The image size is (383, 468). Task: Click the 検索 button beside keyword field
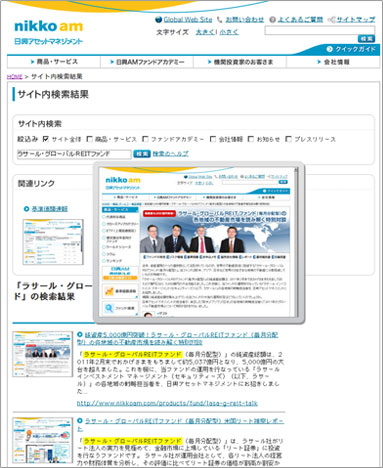pyautogui.click(x=142, y=154)
